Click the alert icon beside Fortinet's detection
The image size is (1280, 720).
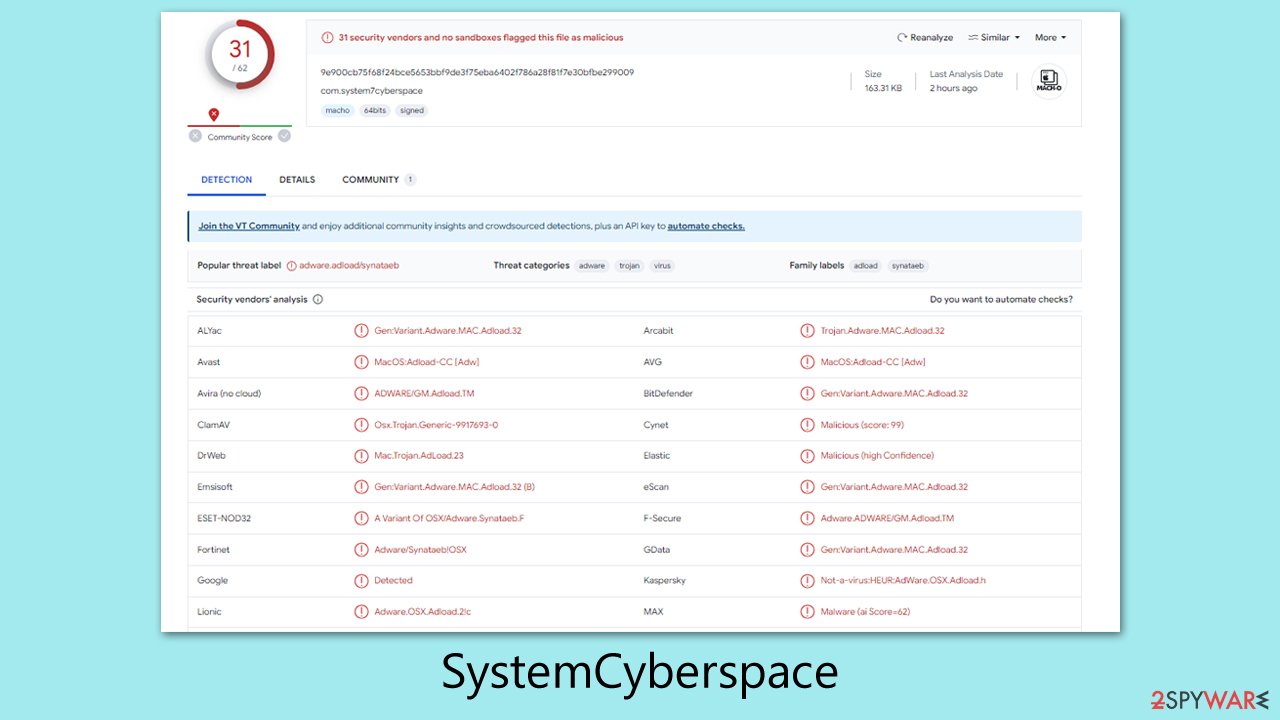361,549
